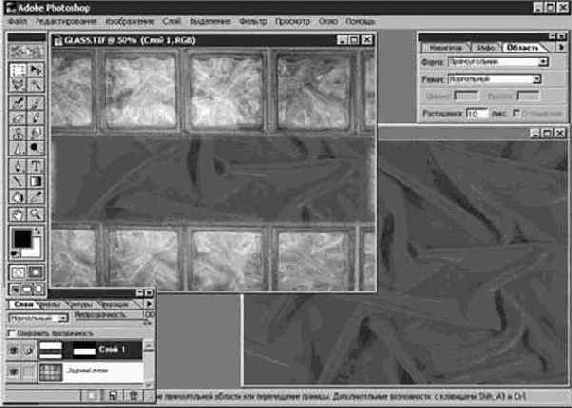572x408 pixels.
Task: Collapse the options palette
Action: click(x=552, y=36)
